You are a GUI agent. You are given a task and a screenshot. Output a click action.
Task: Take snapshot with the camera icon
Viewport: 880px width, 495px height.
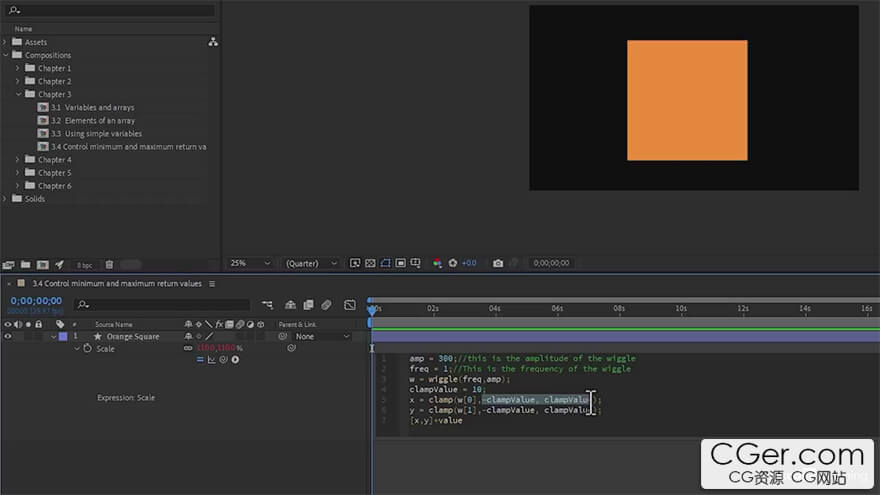coord(498,263)
